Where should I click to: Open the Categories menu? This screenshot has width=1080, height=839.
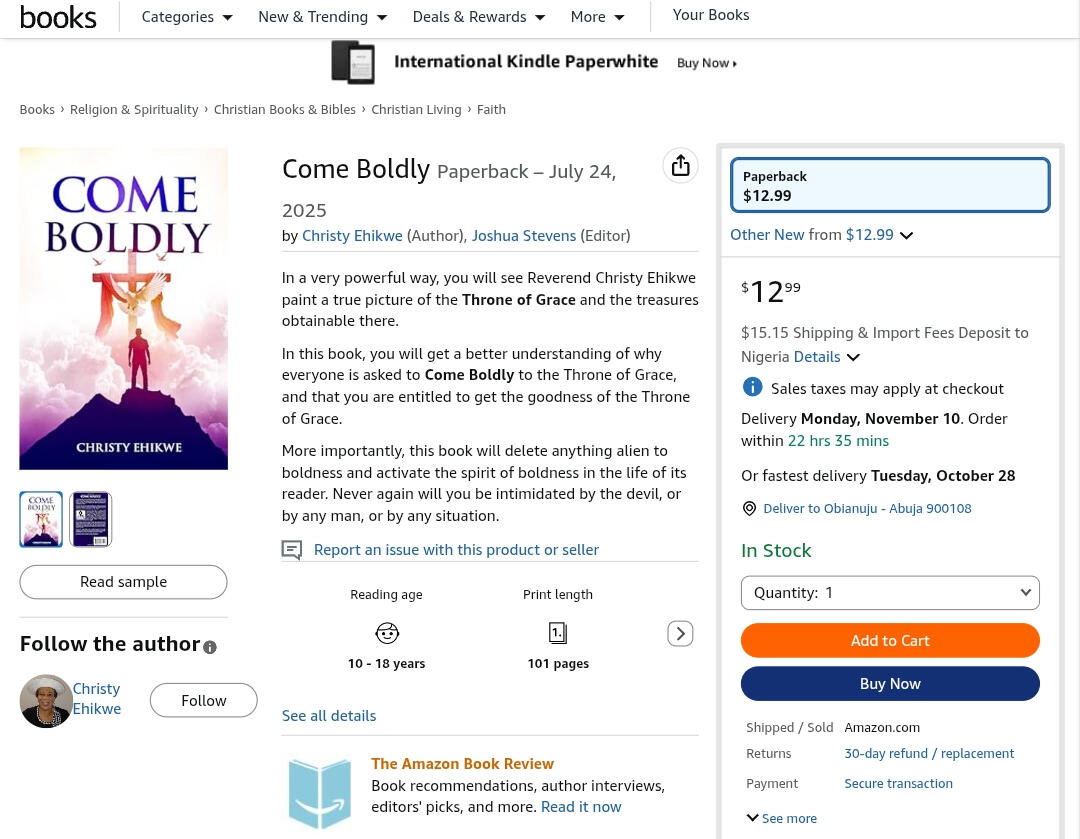pos(187,17)
